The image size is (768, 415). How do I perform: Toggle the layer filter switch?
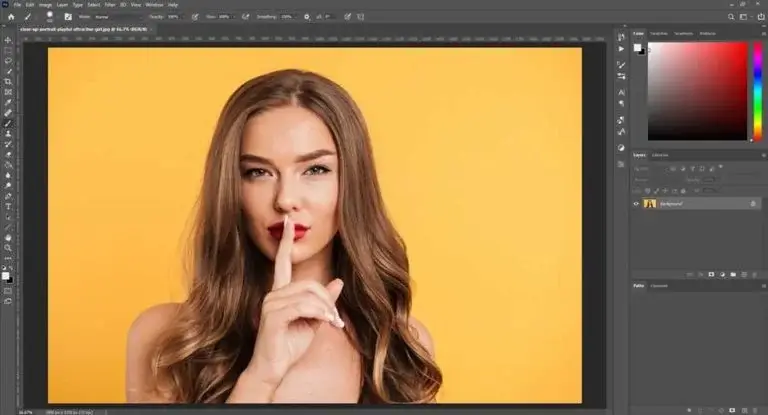coord(720,167)
